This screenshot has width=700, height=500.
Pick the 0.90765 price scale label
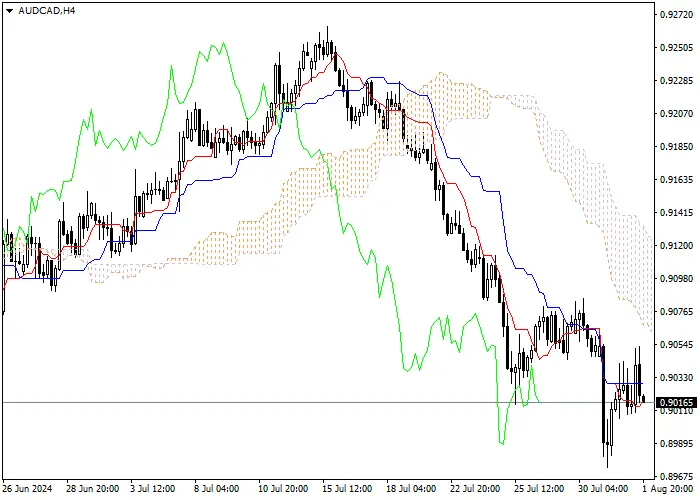[677, 312]
